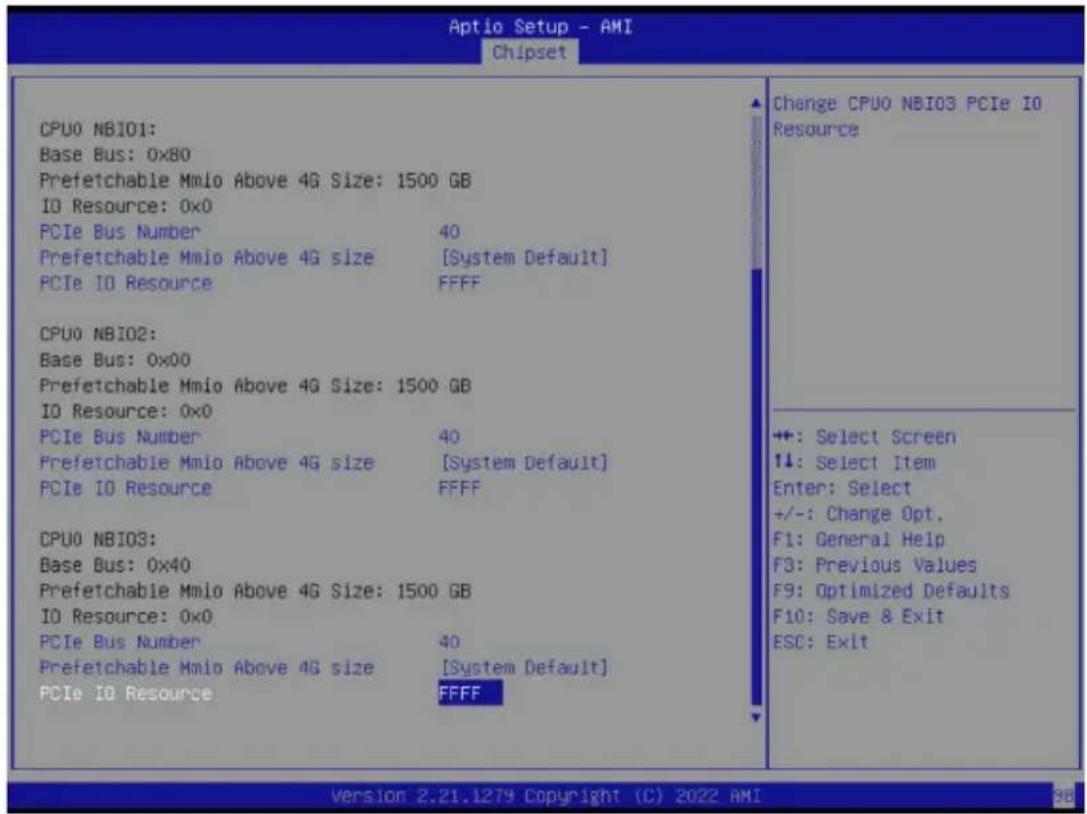The image size is (1087, 814).
Task: Click IO Resource: 0x0 under NBIO2
Action: (x=125, y=411)
